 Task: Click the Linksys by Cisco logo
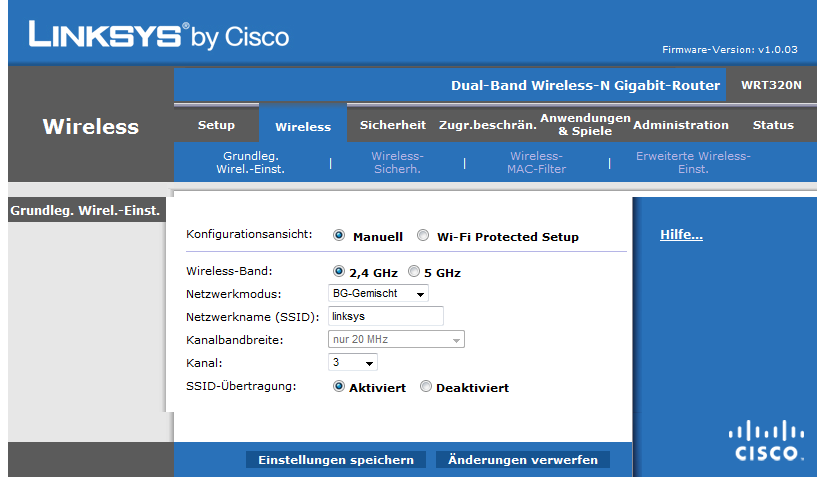coord(159,35)
